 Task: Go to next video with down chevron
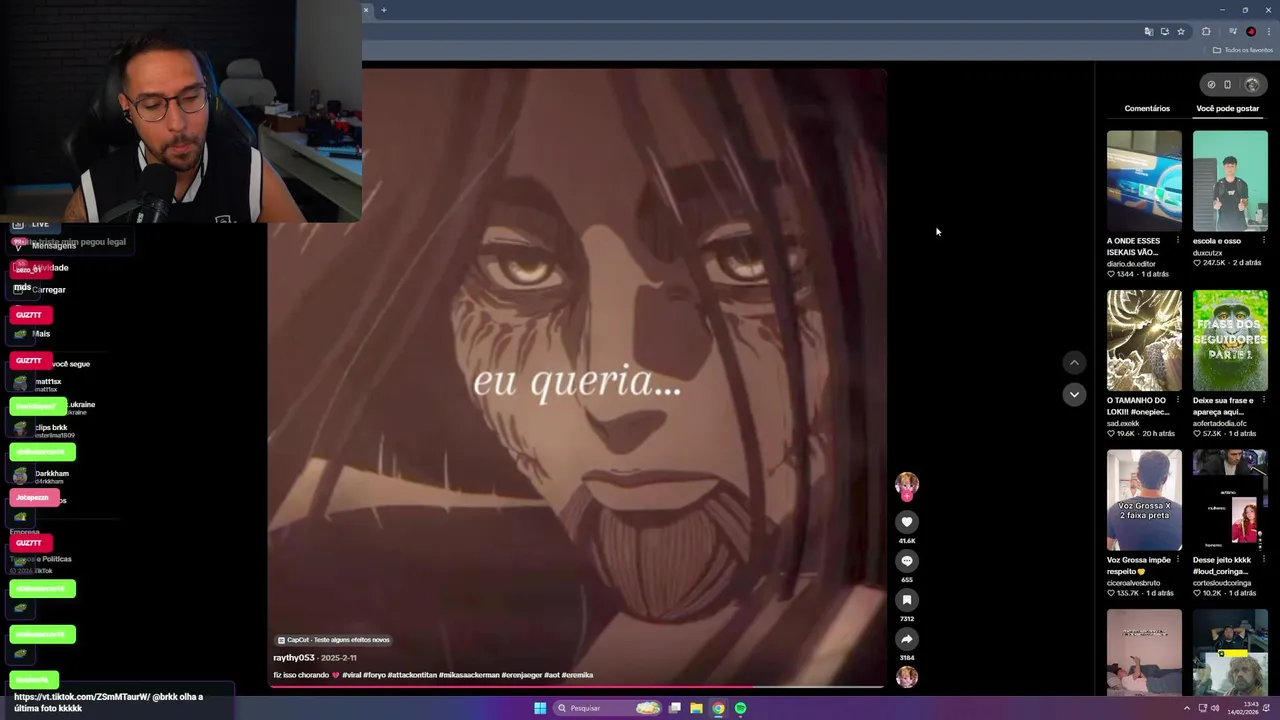(x=1074, y=394)
